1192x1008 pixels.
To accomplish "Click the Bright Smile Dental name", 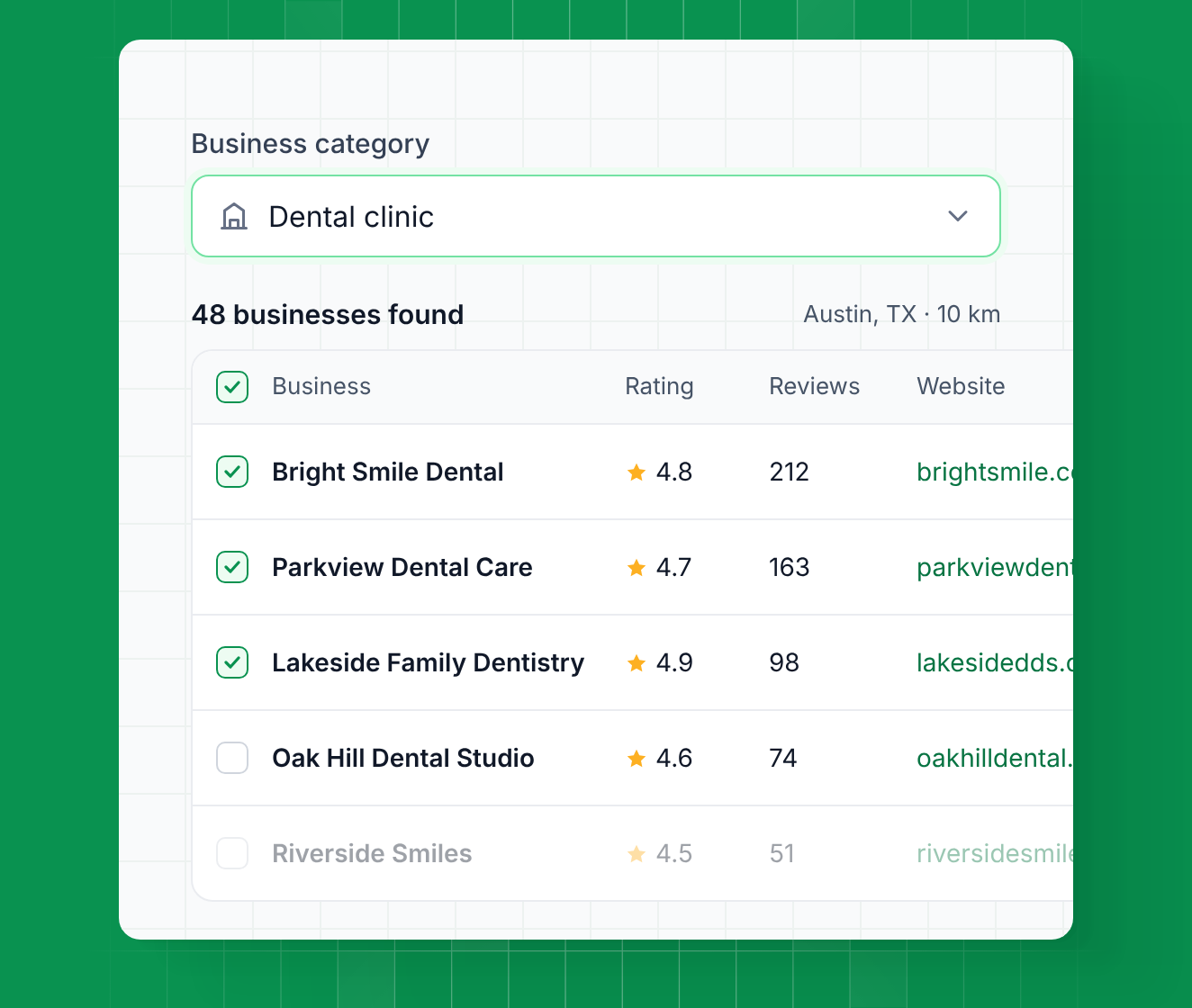I will [388, 472].
